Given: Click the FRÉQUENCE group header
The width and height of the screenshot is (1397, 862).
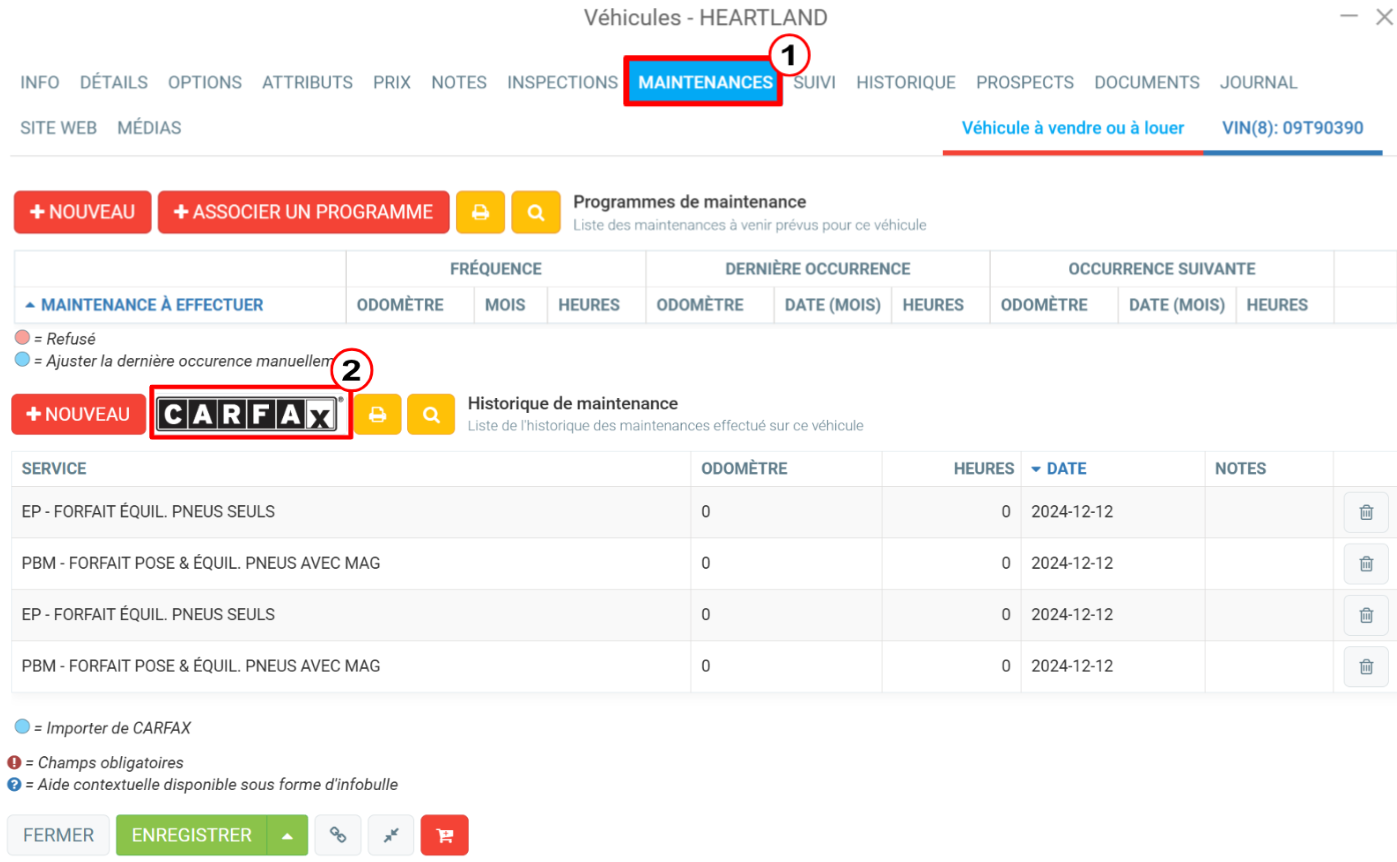Looking at the screenshot, I should coord(496,268).
